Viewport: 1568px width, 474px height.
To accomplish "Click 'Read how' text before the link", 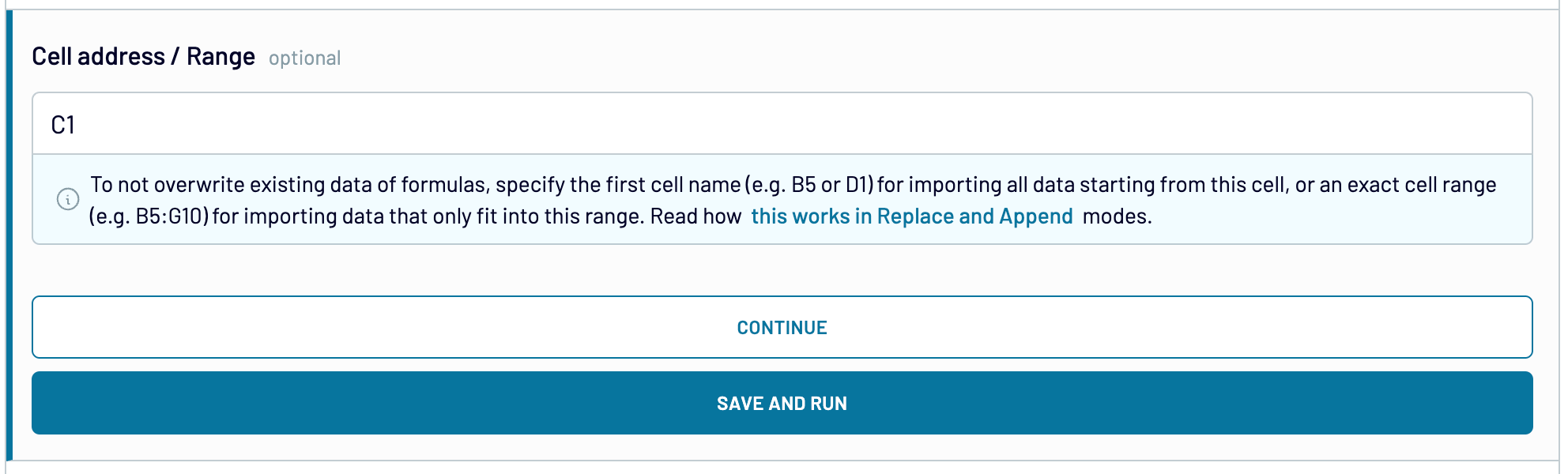I will tap(695, 216).
